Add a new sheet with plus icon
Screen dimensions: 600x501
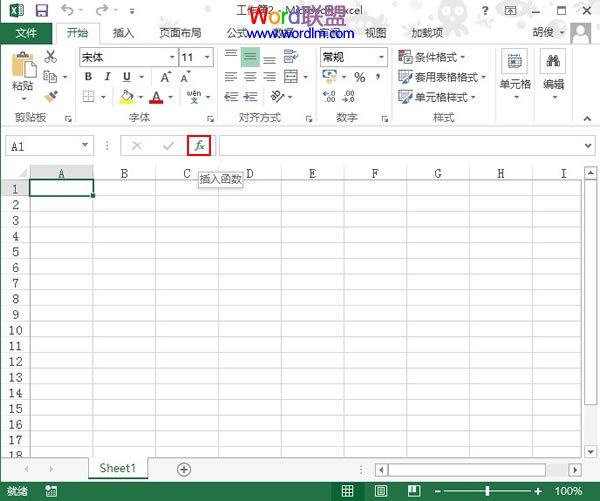184,469
